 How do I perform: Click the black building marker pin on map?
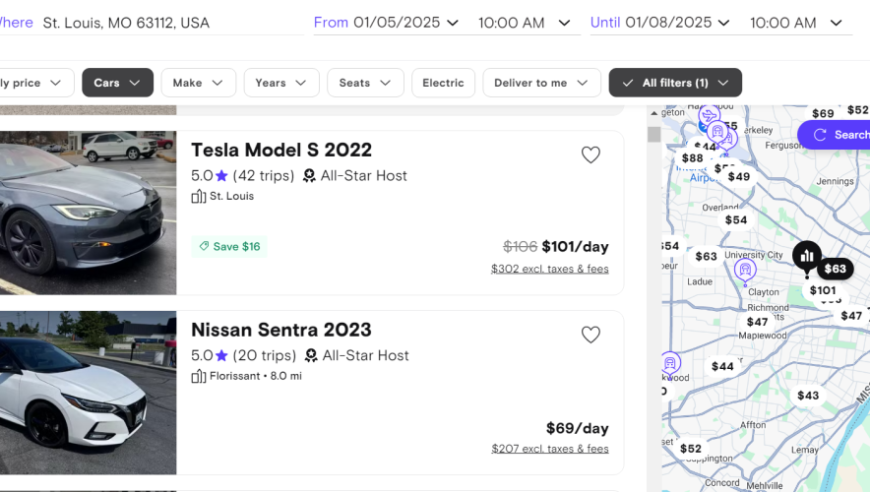click(807, 258)
